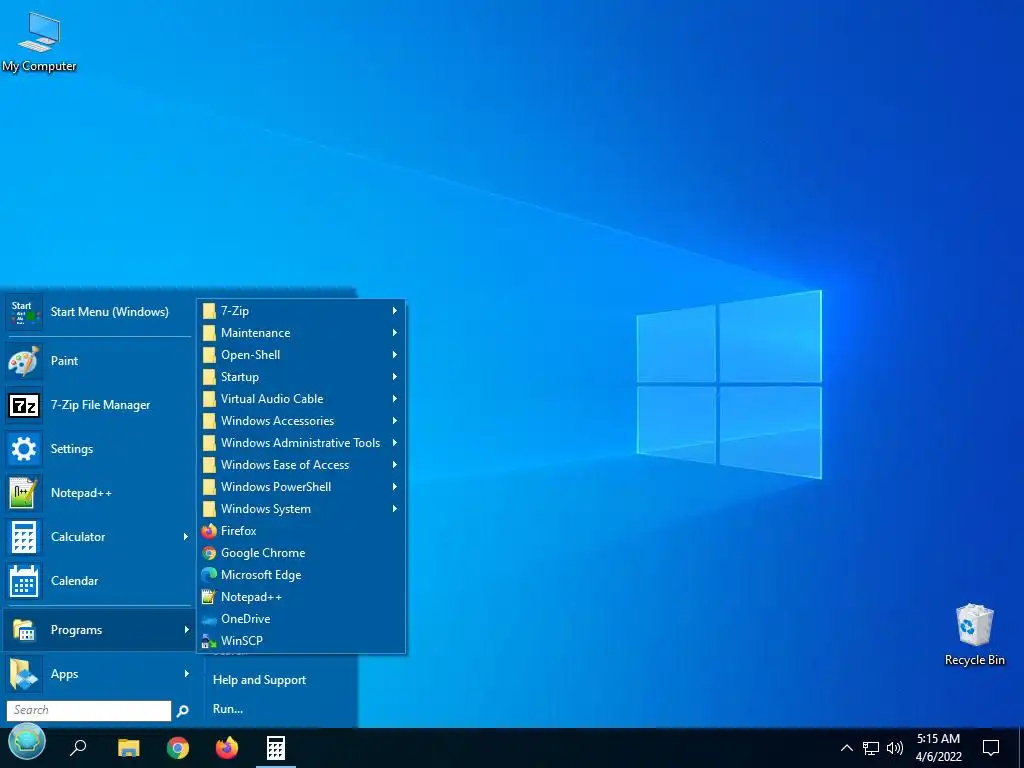Click the Calendar icon in start menu
Image resolution: width=1024 pixels, height=768 pixels.
click(24, 581)
